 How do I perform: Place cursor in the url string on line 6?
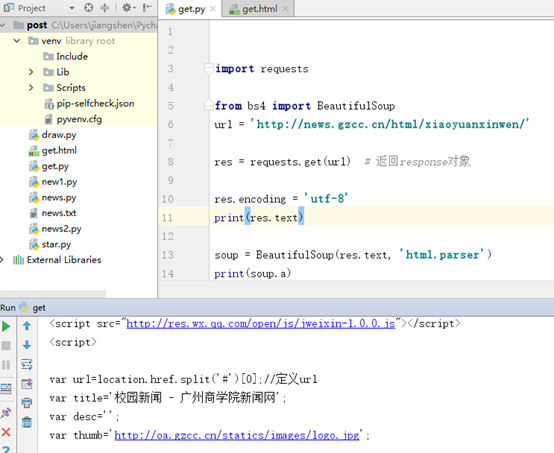pos(389,124)
